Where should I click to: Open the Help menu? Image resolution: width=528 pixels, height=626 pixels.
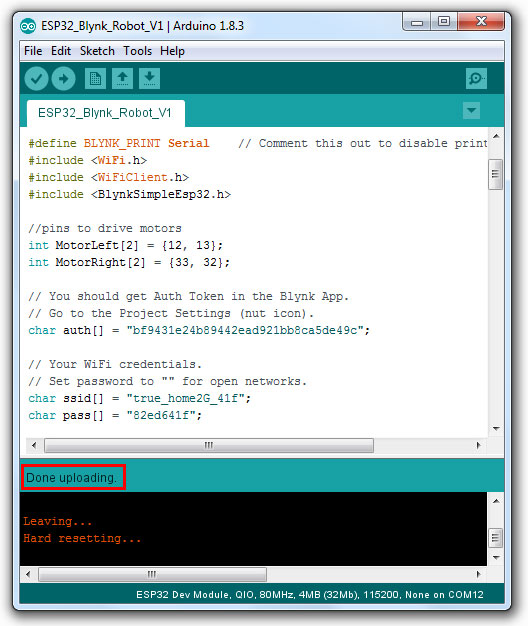tap(172, 51)
